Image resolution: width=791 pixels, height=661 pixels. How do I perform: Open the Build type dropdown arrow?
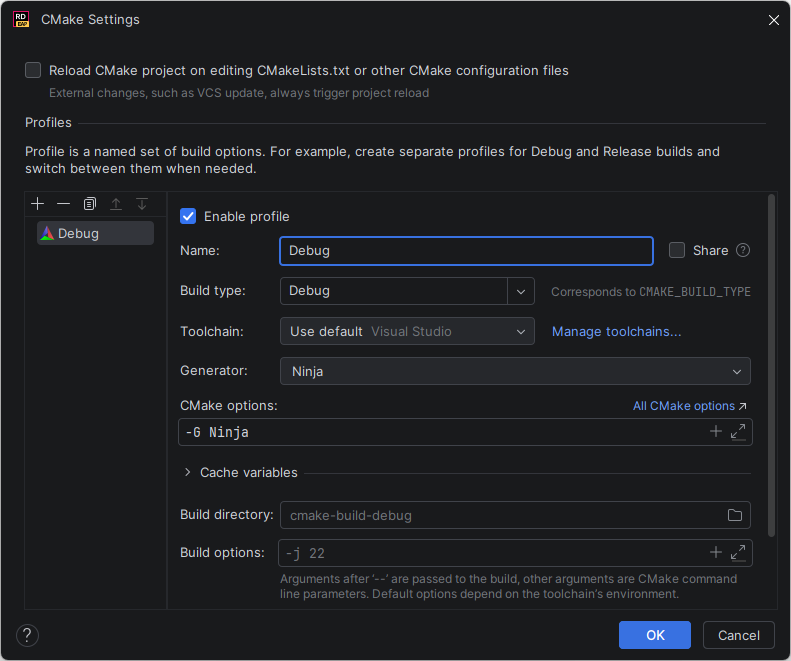pyautogui.click(x=521, y=291)
